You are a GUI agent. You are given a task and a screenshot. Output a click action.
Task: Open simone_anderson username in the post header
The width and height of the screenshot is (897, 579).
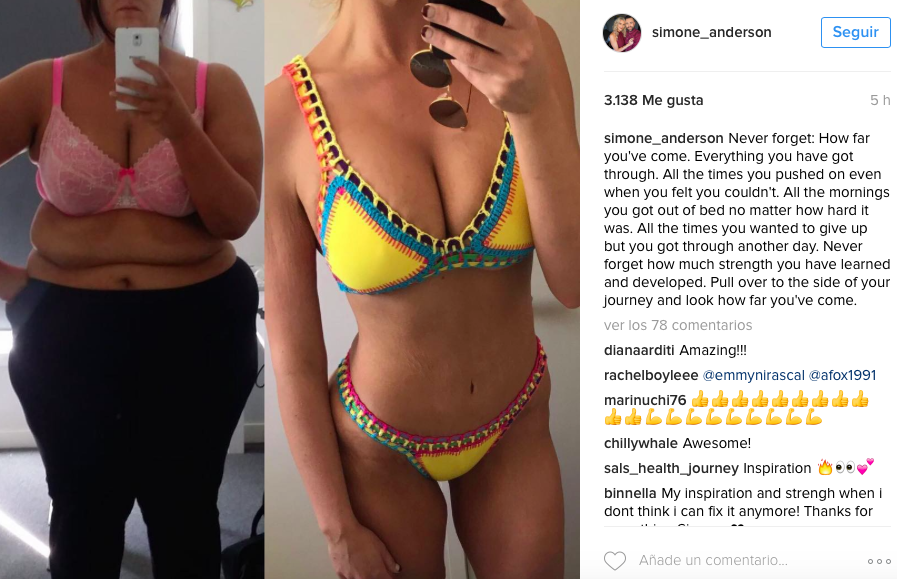coord(712,33)
